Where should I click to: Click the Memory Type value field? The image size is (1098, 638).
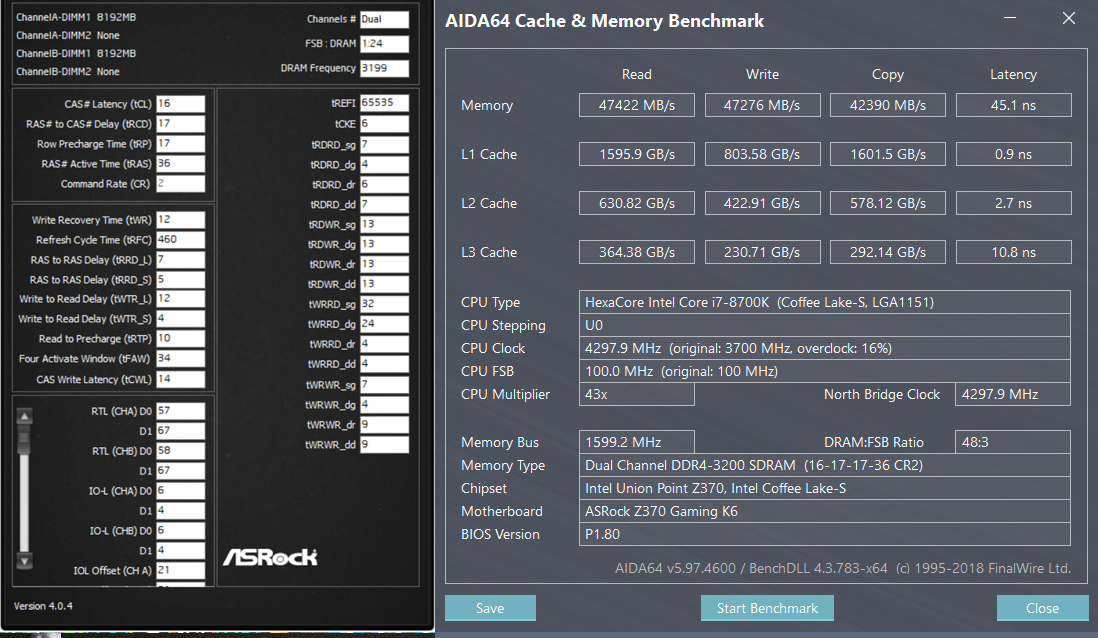point(824,465)
